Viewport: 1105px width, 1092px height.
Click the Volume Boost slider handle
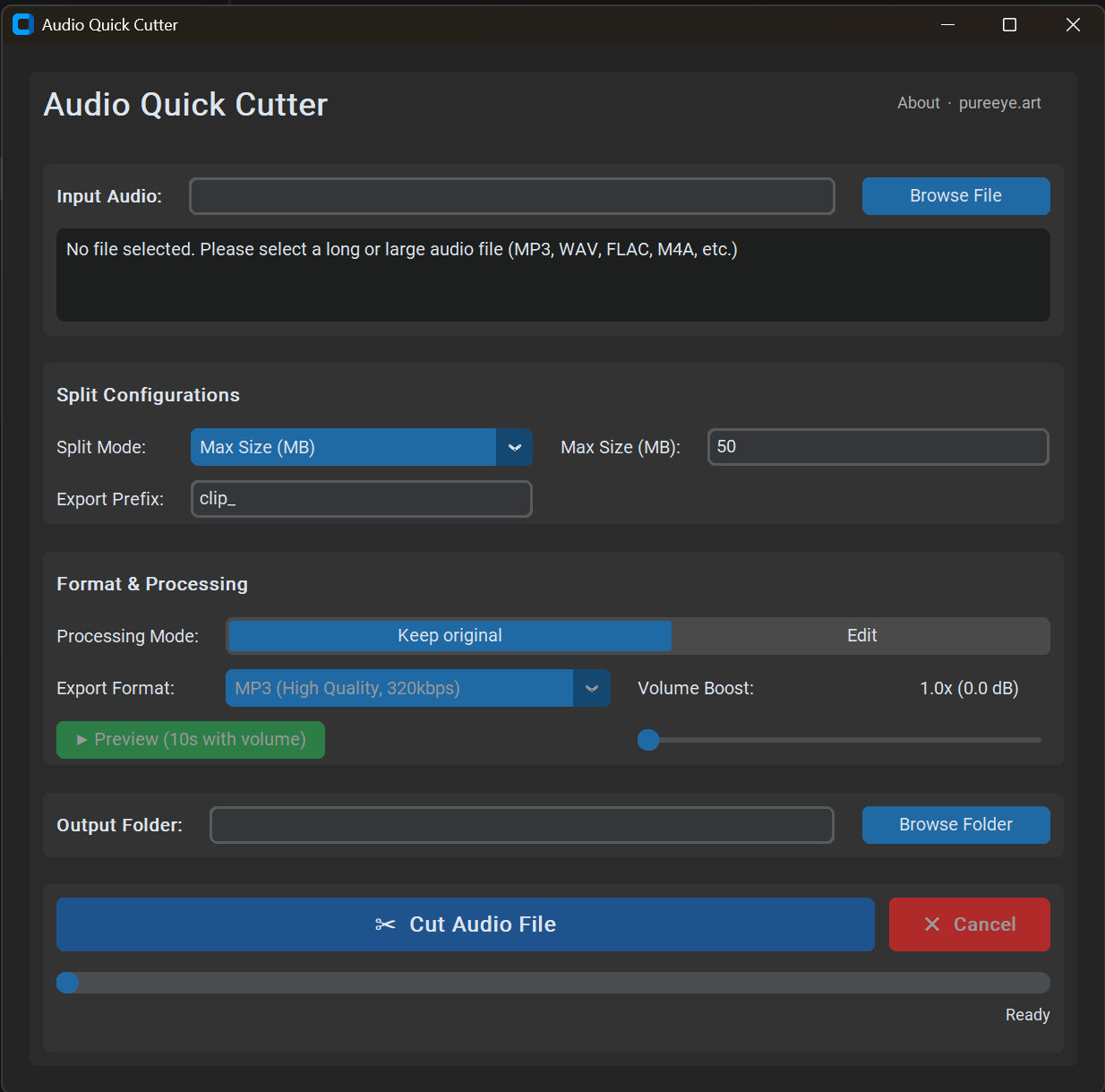648,740
